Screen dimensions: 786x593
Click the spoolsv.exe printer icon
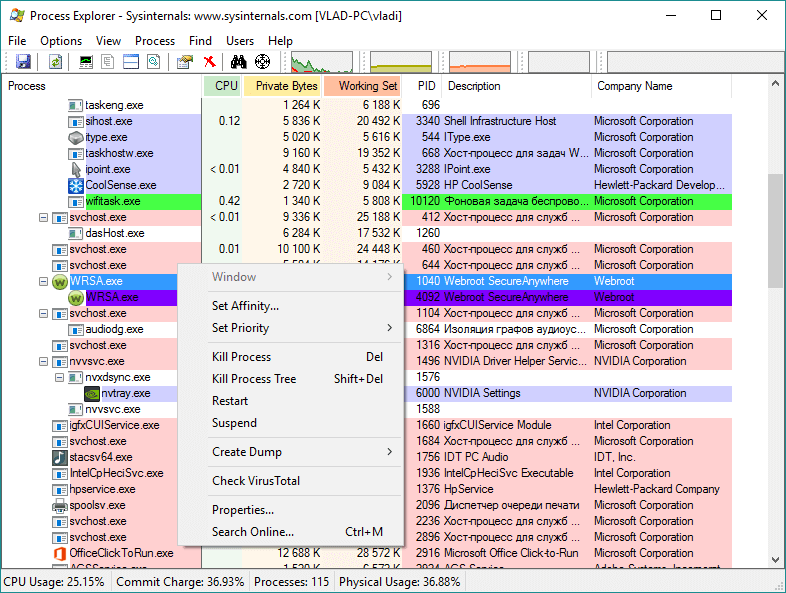pos(60,506)
